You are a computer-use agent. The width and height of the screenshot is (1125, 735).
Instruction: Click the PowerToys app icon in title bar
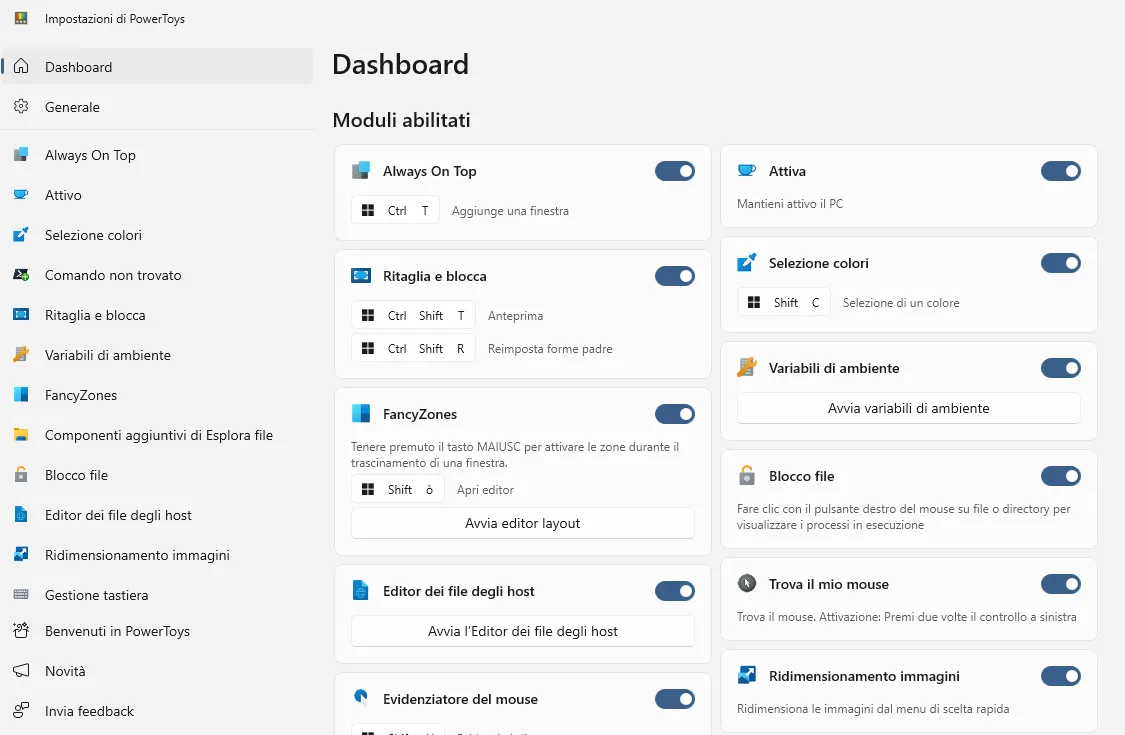click(x=21, y=18)
